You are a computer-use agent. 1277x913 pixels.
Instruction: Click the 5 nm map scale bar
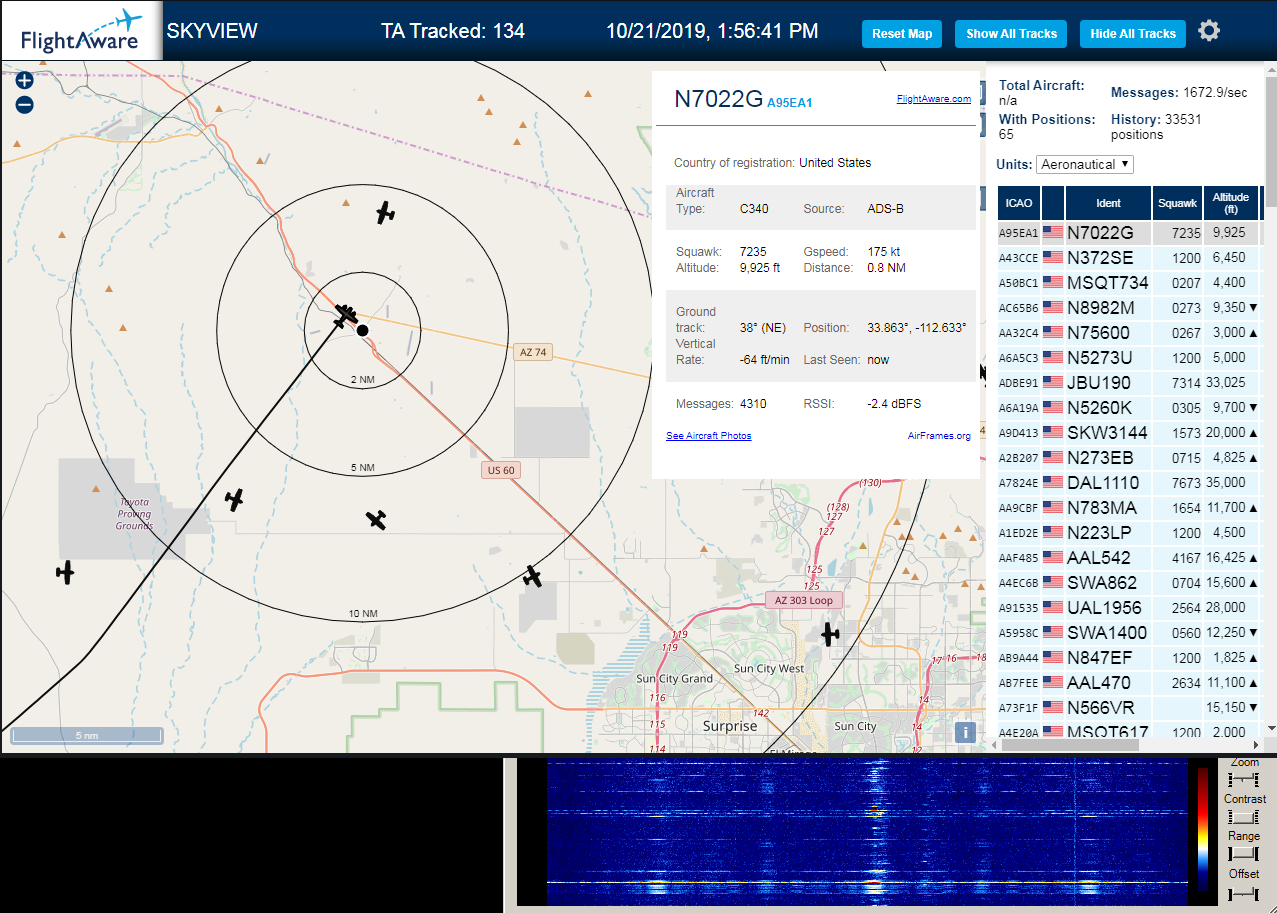point(87,735)
